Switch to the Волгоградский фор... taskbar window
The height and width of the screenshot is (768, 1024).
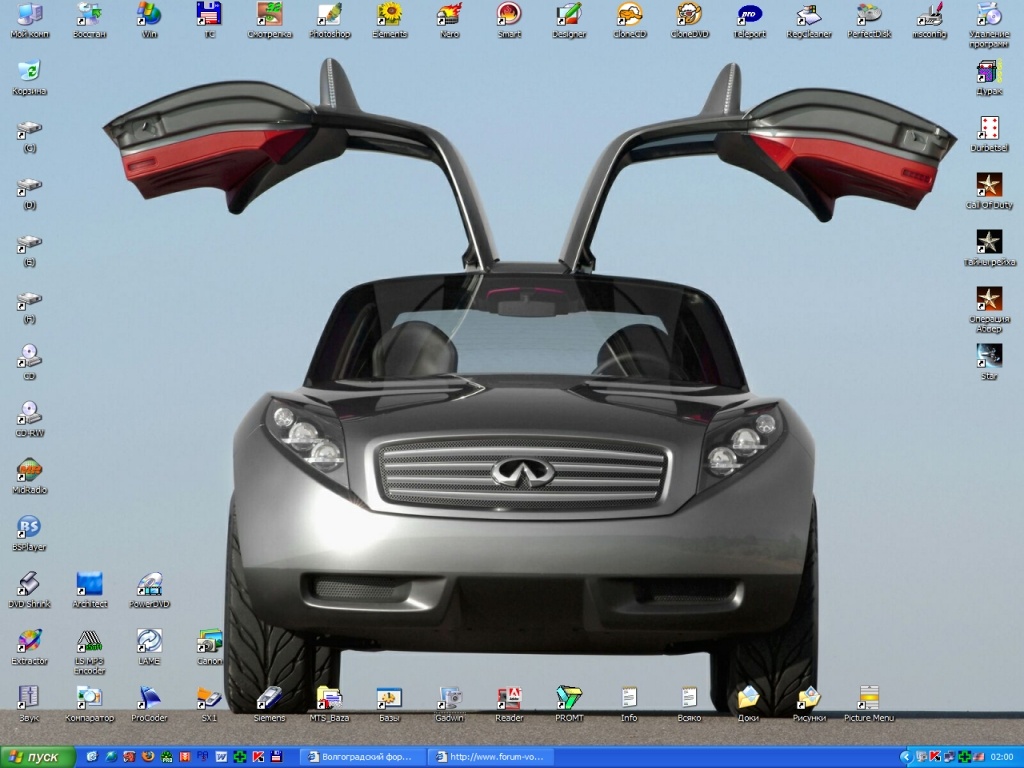pos(361,757)
